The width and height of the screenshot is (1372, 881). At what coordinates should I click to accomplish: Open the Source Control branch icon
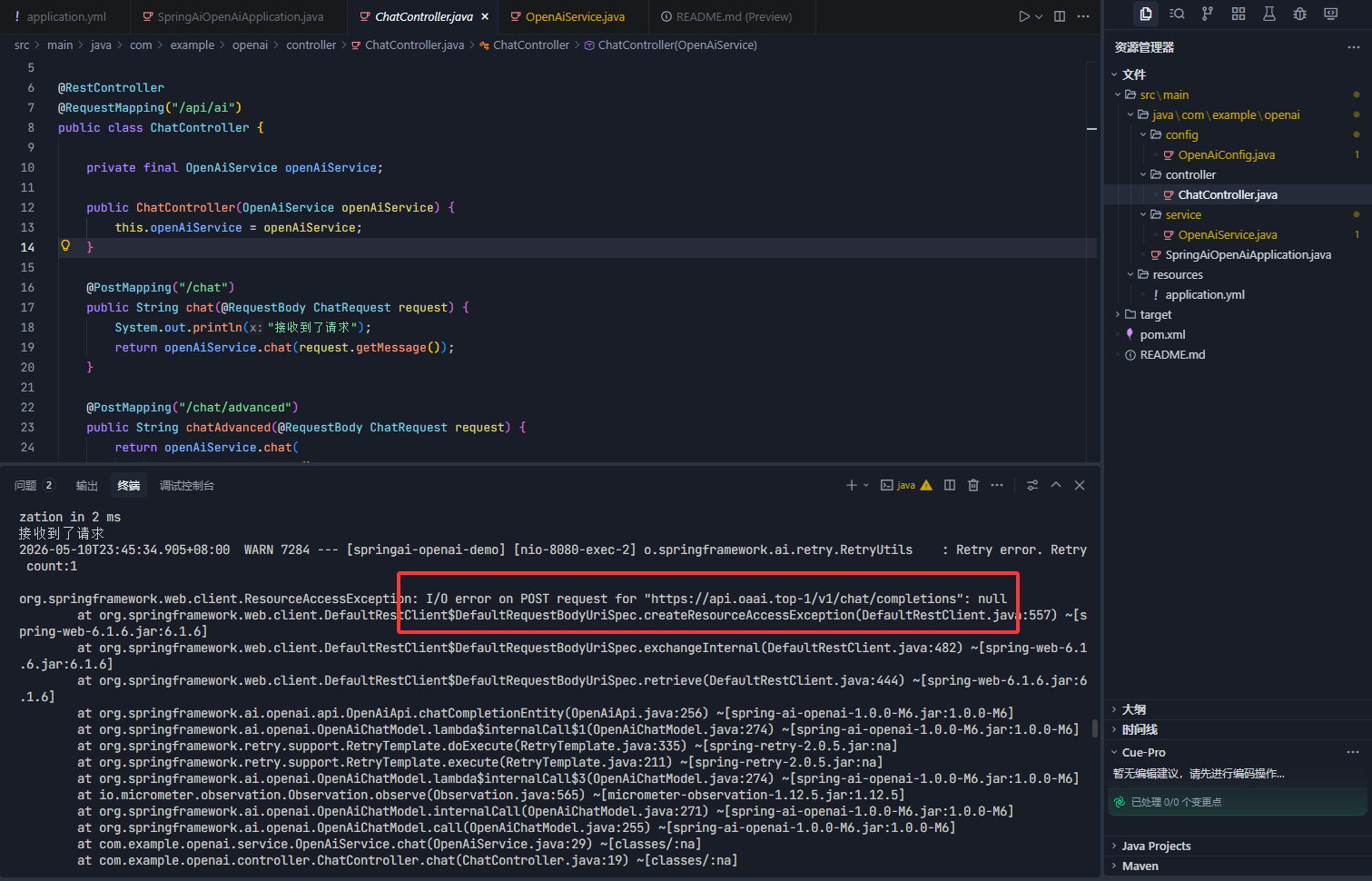coord(1208,14)
